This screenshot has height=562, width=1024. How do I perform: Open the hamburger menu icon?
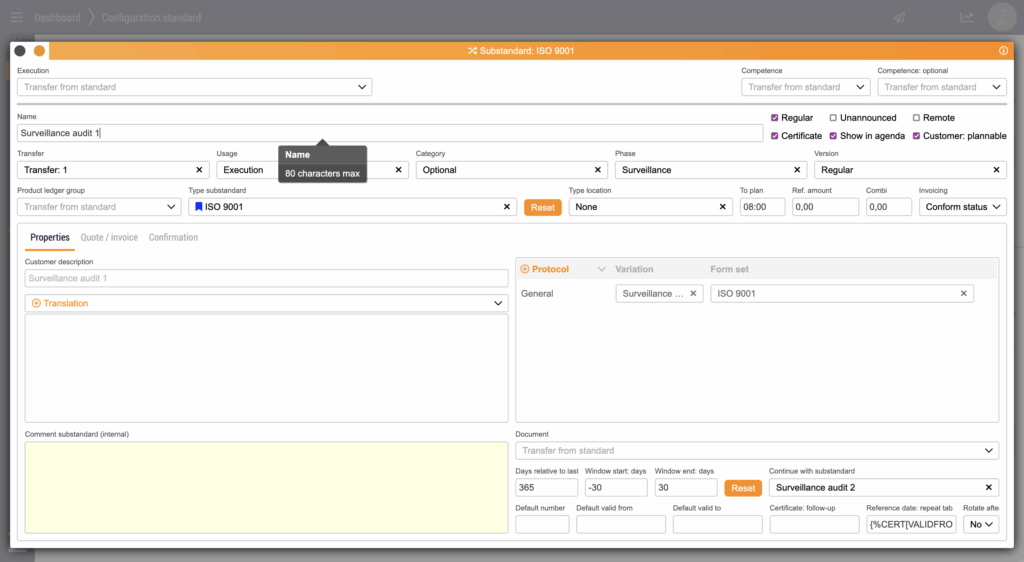coord(16,17)
